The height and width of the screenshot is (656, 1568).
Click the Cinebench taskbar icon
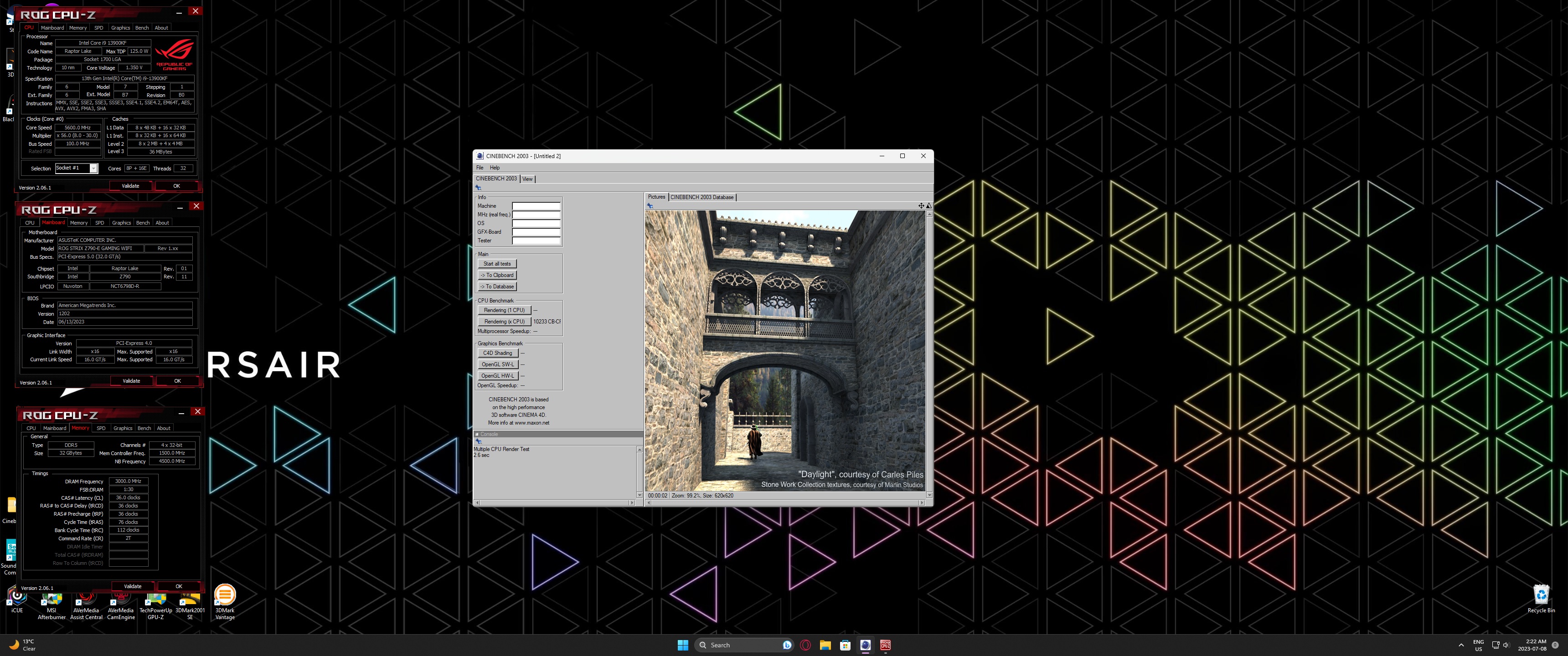point(866,645)
